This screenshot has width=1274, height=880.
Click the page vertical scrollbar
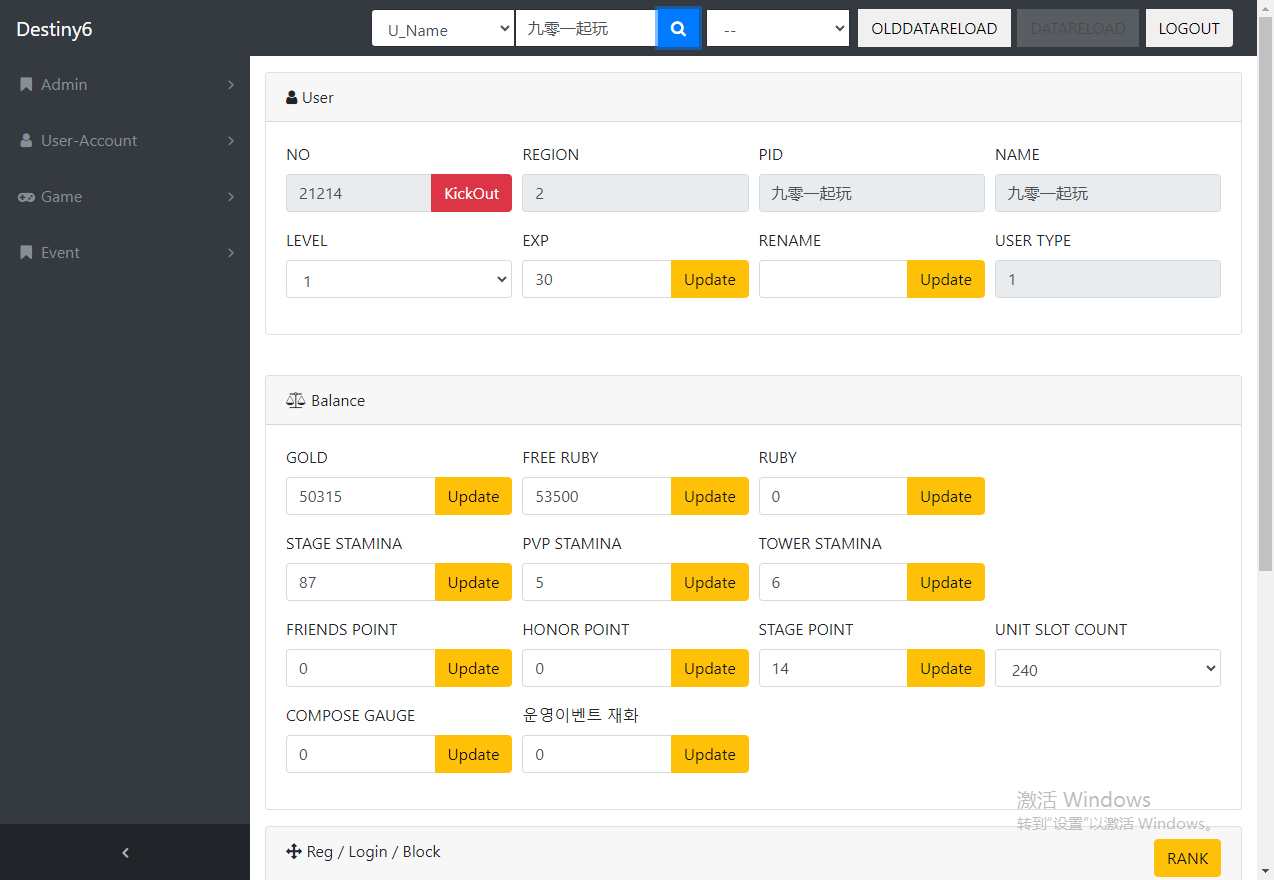(x=1265, y=300)
